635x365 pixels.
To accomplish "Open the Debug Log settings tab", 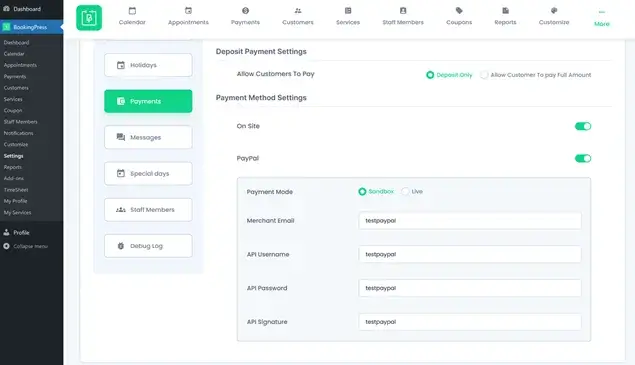I will [148, 246].
